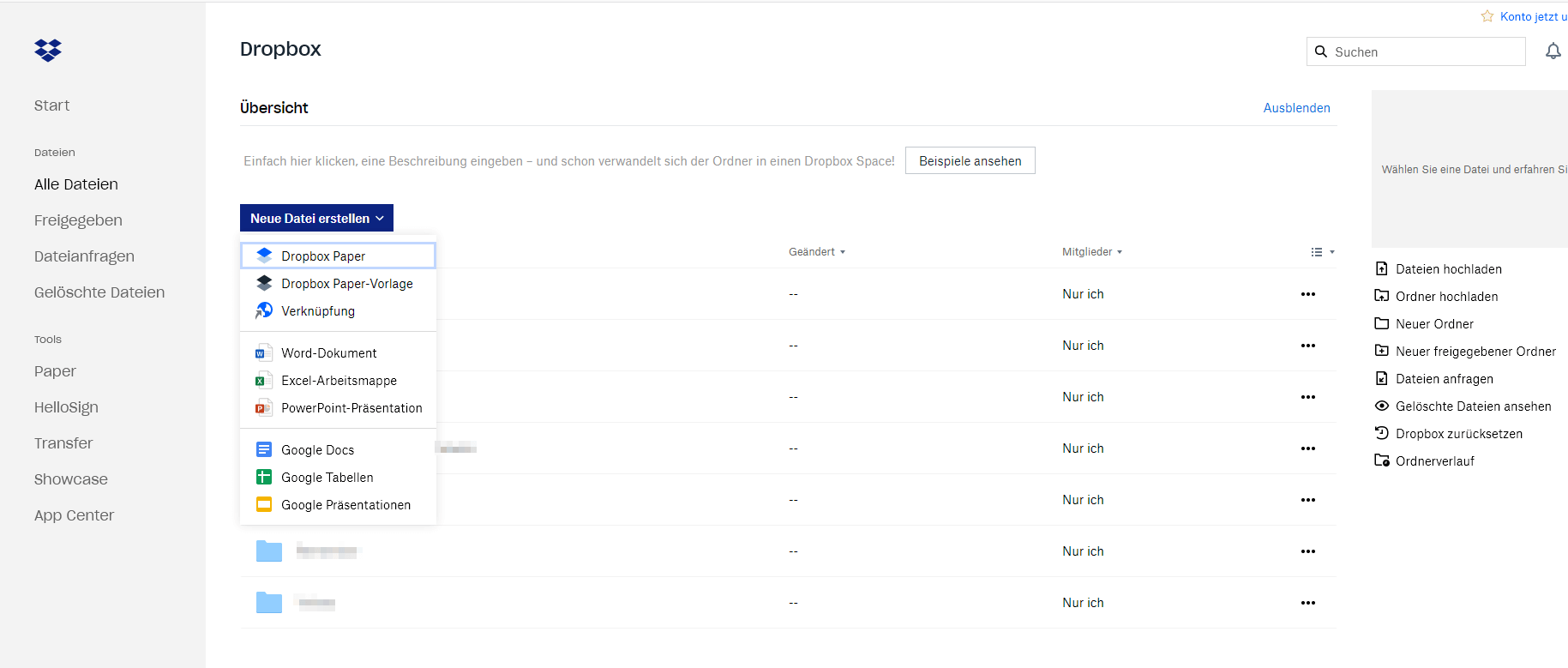Click the Google Präsentationen icon
This screenshot has height=668, width=1568.
(264, 504)
